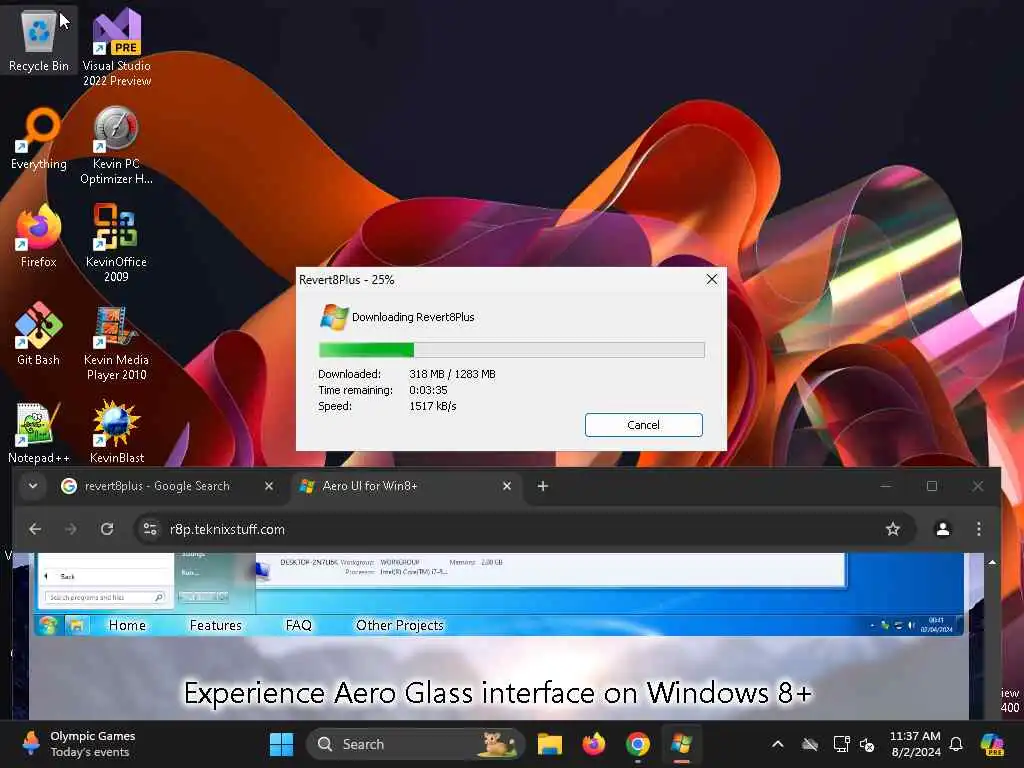Viewport: 1024px width, 768px height.
Task: Open the Copilot Preview taskbar icon
Action: (x=992, y=744)
